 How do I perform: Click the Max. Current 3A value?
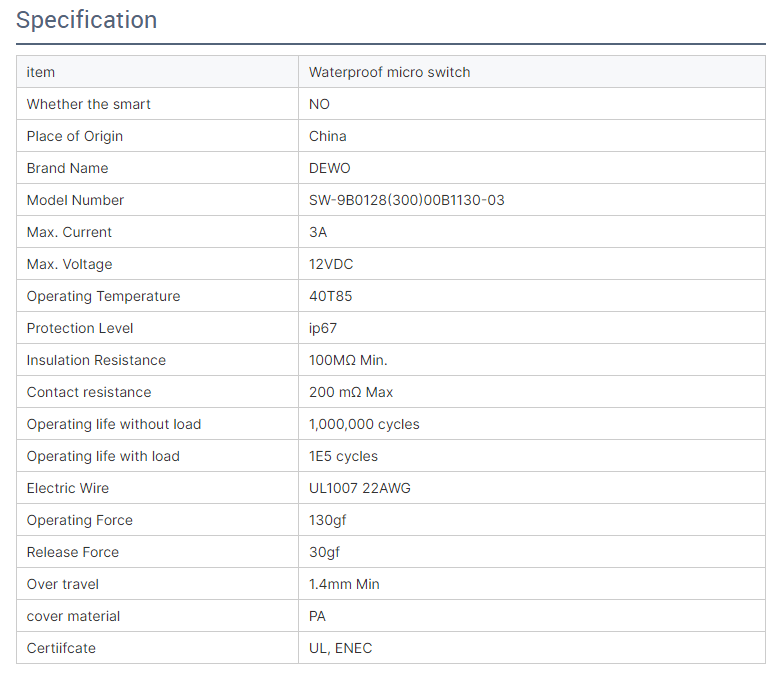coord(318,232)
